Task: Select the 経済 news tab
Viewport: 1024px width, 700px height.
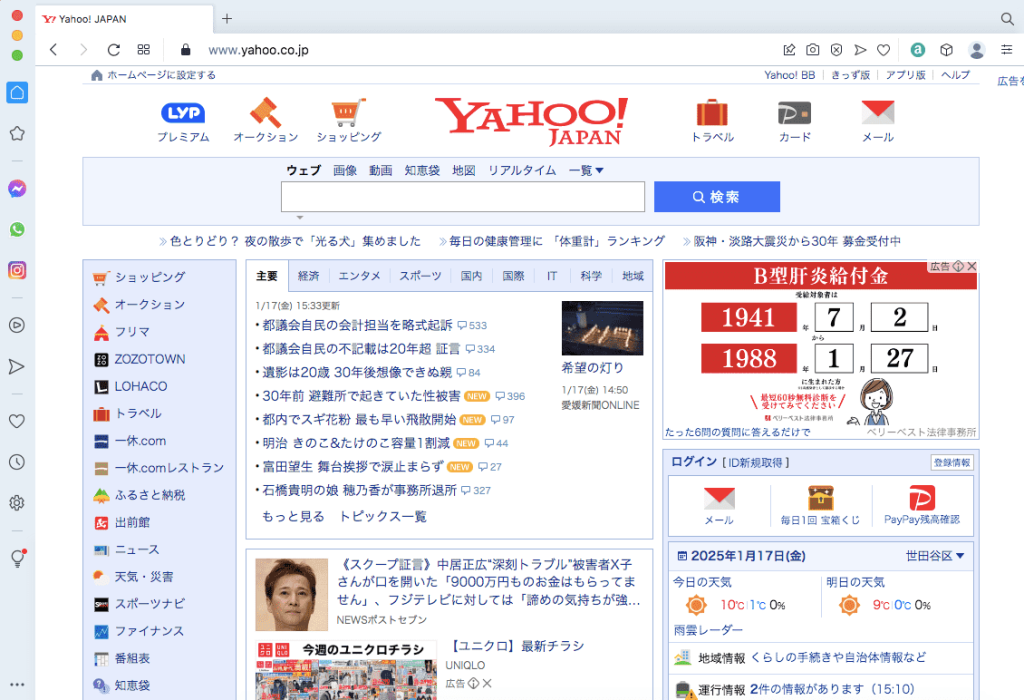Action: pos(308,276)
